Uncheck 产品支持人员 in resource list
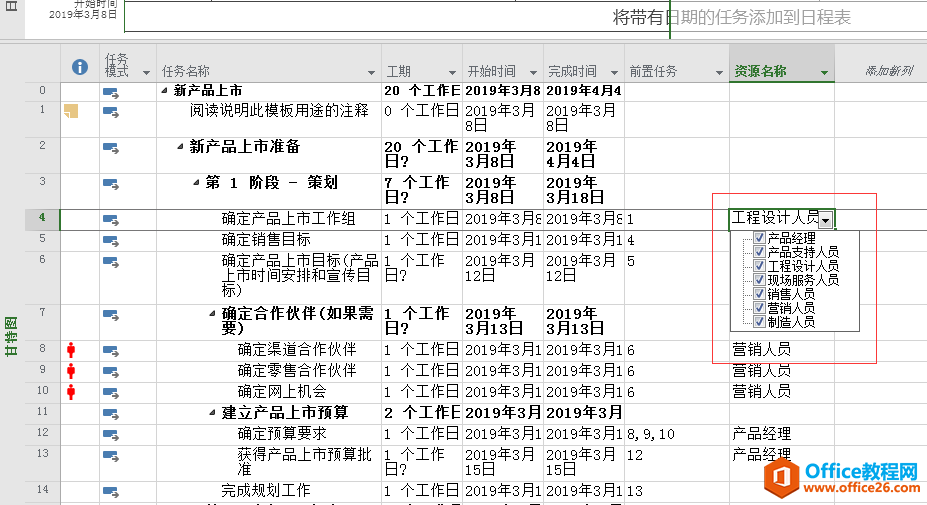The height and width of the screenshot is (505, 927). click(760, 252)
